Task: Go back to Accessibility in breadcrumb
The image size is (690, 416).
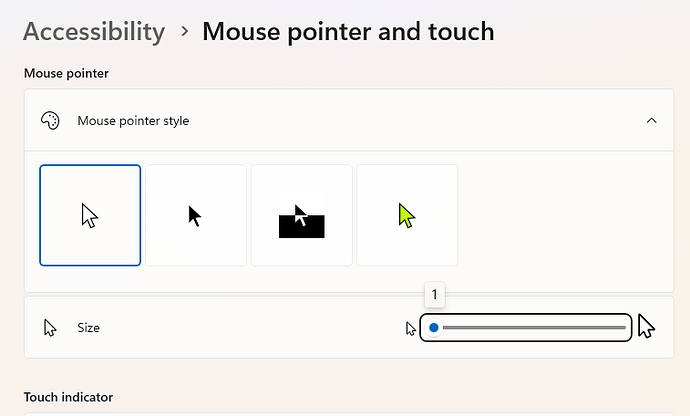Action: (94, 32)
